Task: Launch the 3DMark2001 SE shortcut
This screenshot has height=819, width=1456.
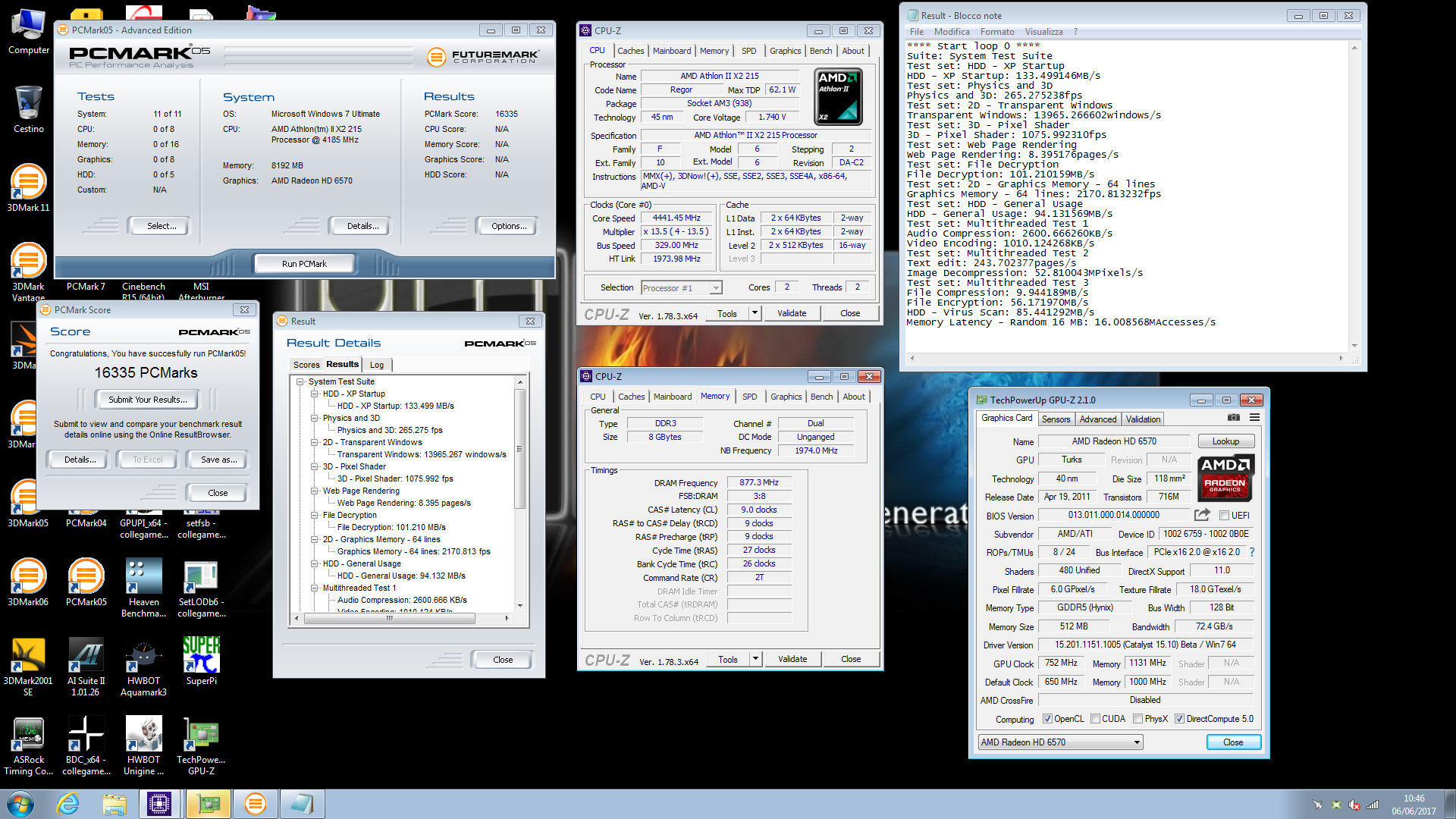Action: tap(29, 667)
